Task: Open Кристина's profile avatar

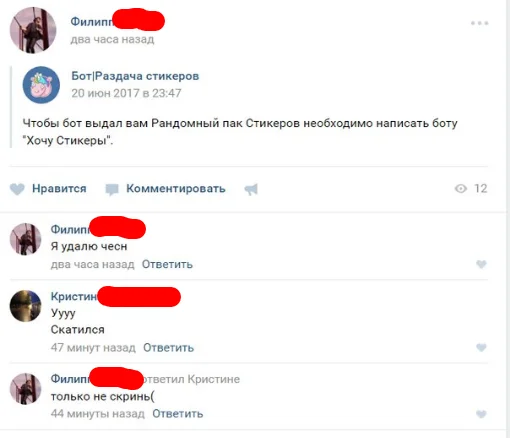Action: click(x=26, y=306)
